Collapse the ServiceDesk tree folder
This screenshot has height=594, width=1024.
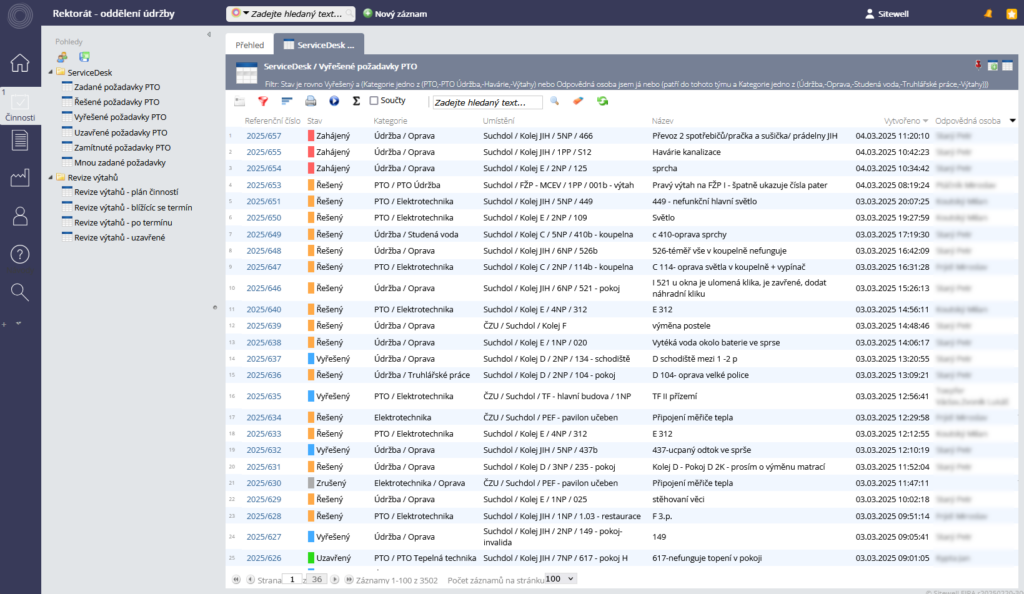(50, 72)
